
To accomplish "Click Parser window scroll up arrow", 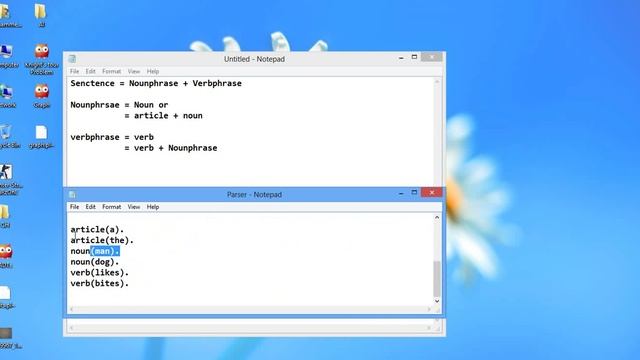I will (x=437, y=218).
